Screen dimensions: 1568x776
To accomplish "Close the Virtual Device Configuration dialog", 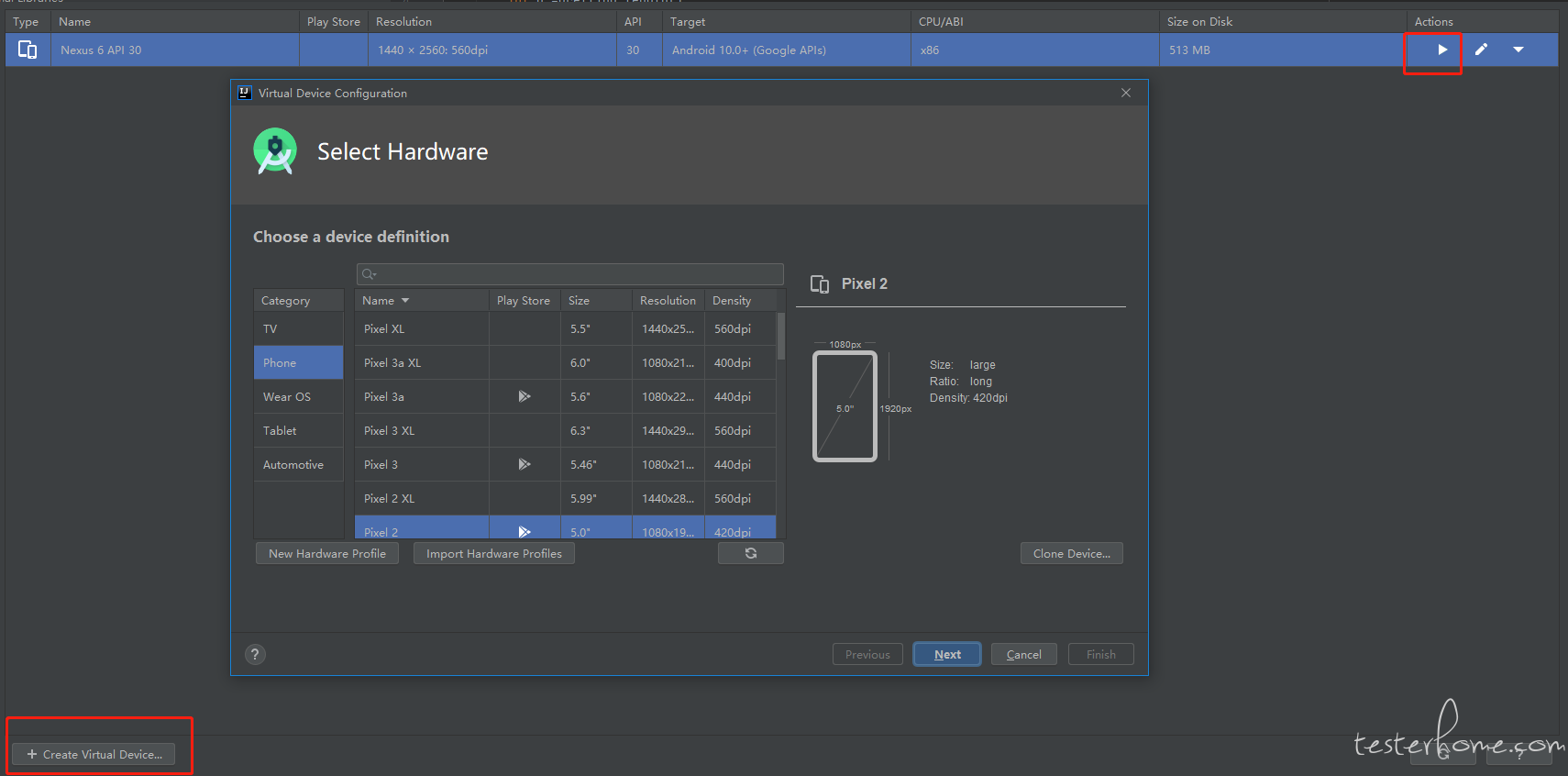I will pos(1126,93).
